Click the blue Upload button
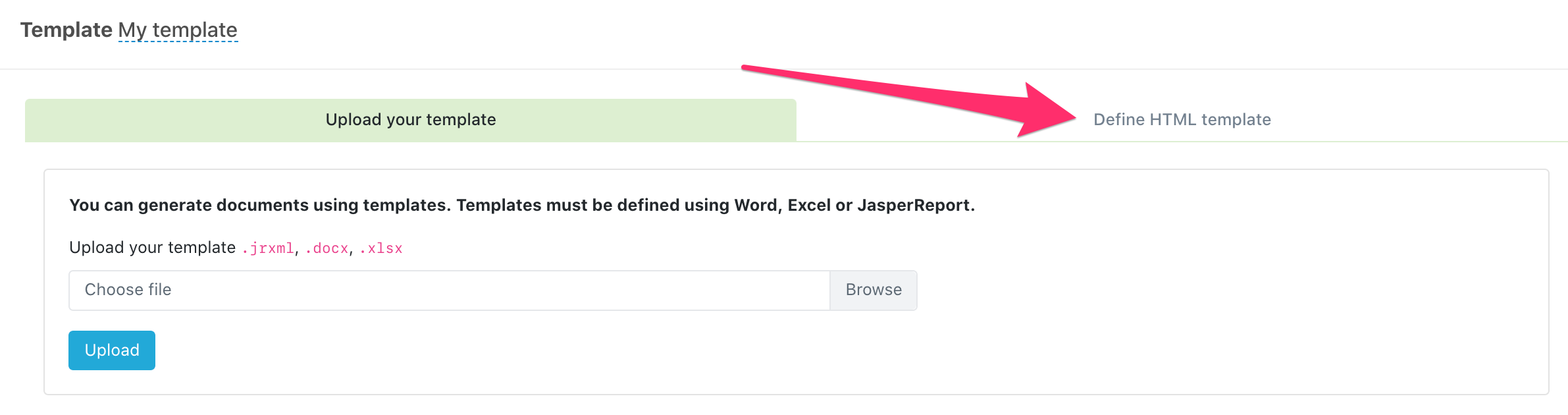This screenshot has width=1568, height=415. tap(112, 350)
